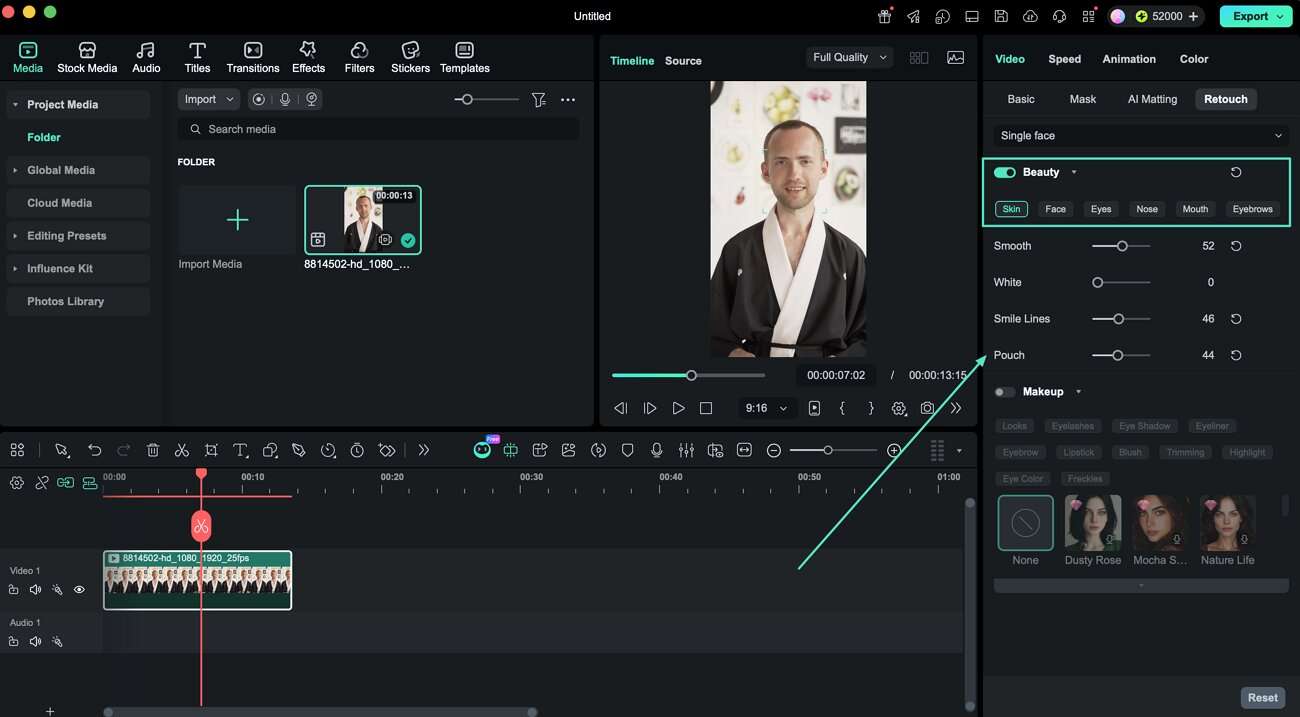Viewport: 1300px width, 717px height.
Task: Play the preview video
Action: (678, 408)
